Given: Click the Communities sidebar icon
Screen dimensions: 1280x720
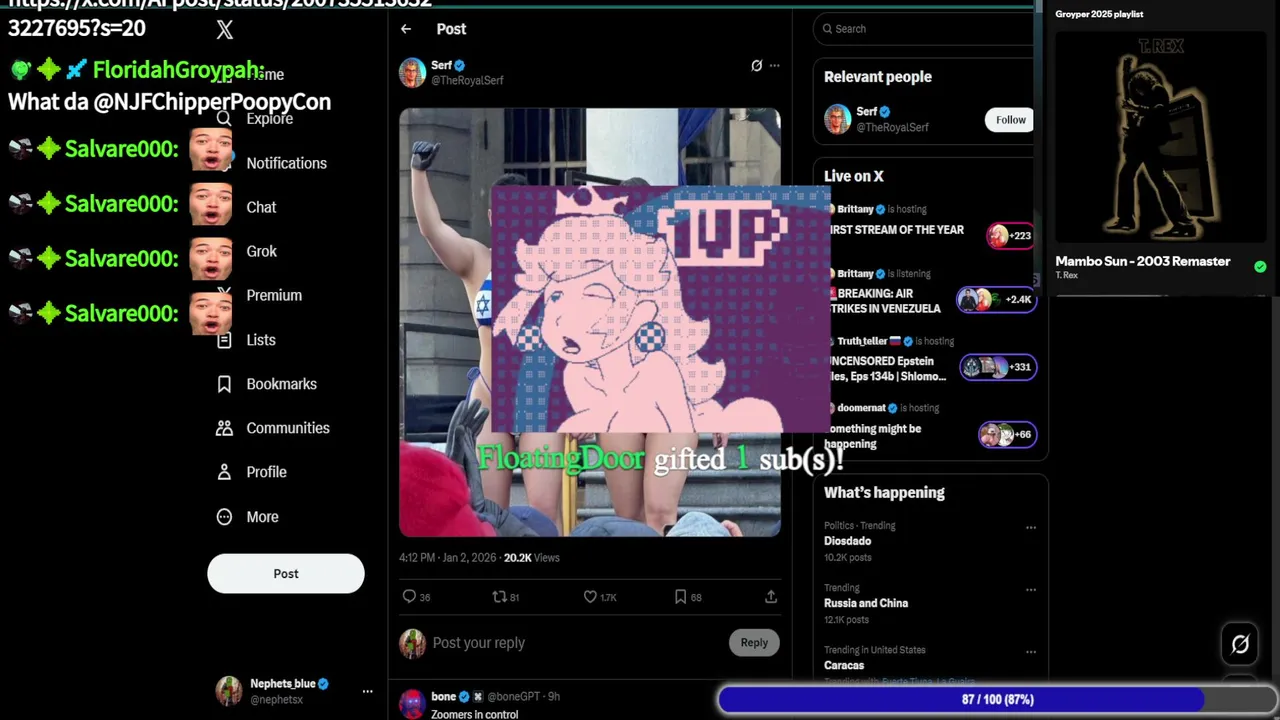Looking at the screenshot, I should pos(225,428).
